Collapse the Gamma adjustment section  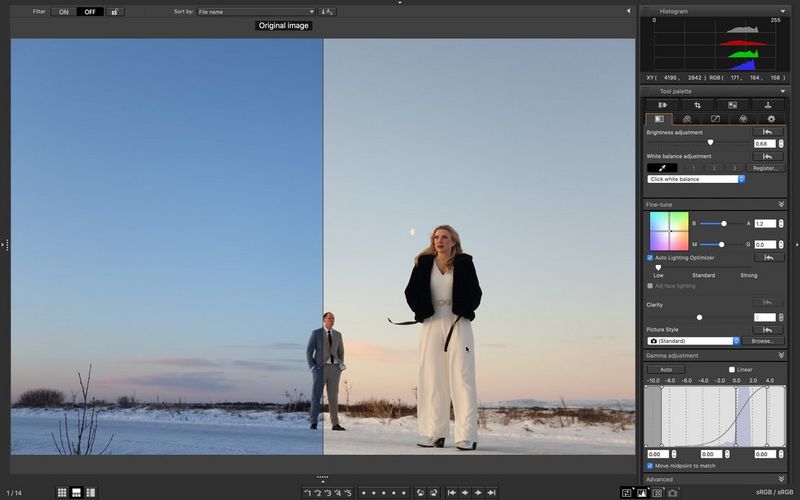tap(781, 355)
